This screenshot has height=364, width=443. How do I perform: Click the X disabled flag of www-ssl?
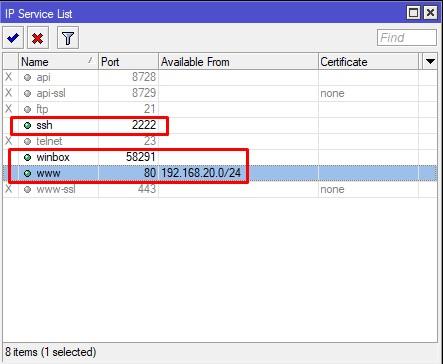[9, 189]
